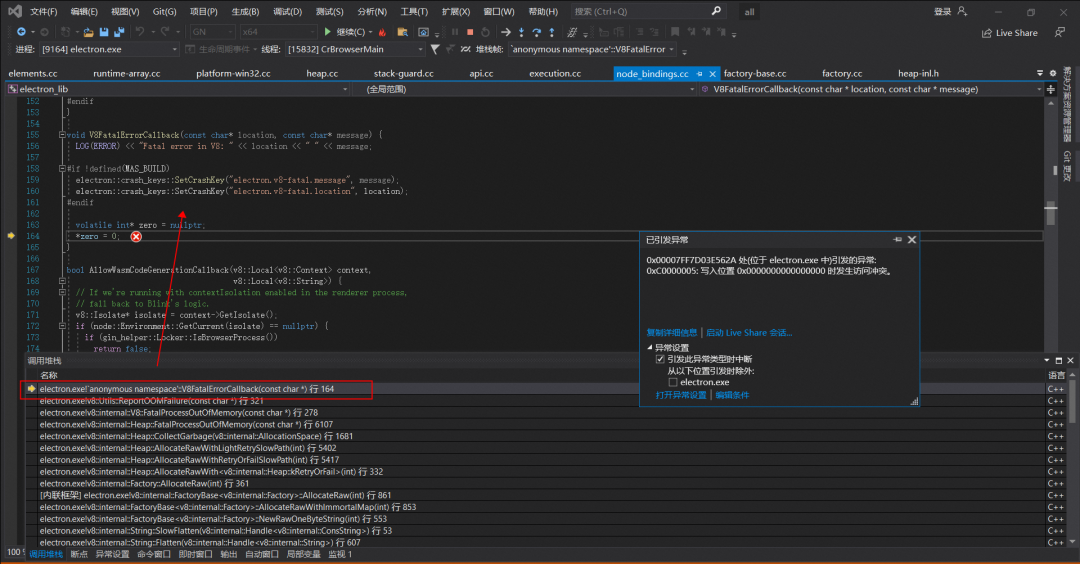Collapse the 异常设置 exception settings section
Viewport: 1080px width, 564px height.
click(650, 347)
